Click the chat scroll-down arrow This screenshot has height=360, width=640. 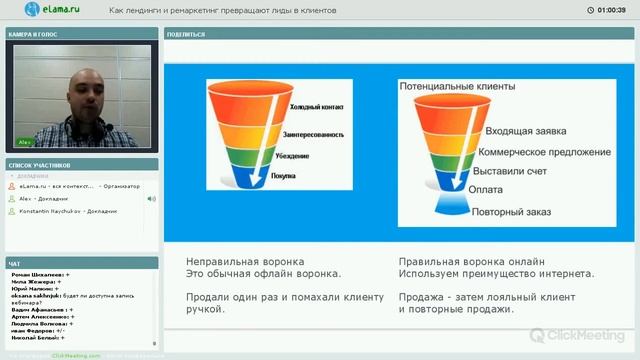pos(154,344)
